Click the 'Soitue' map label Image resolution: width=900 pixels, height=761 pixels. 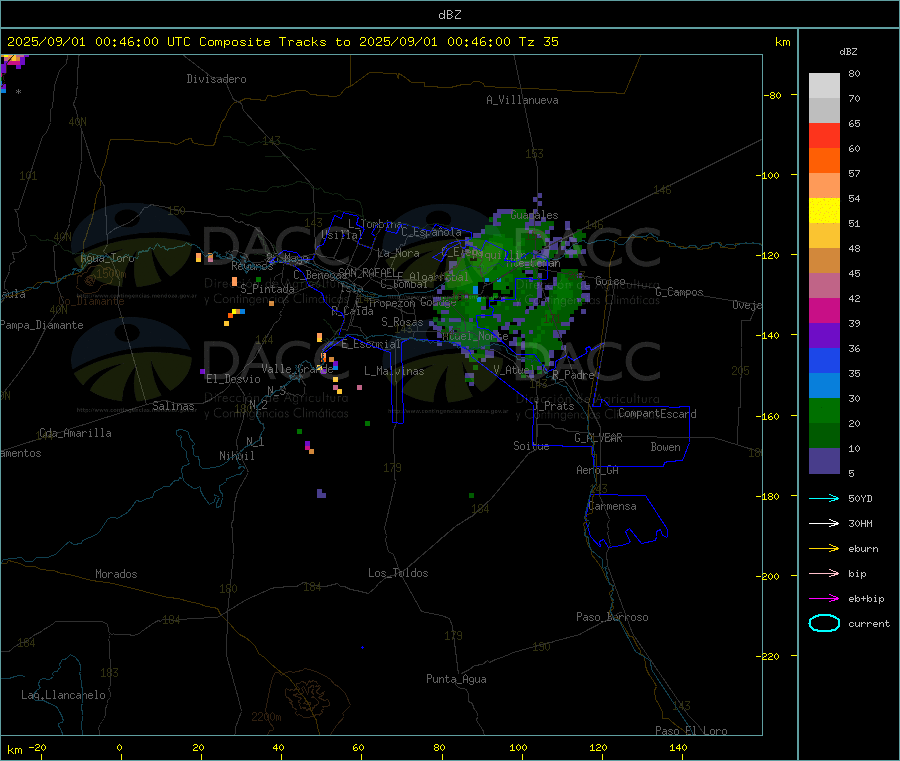(x=531, y=446)
